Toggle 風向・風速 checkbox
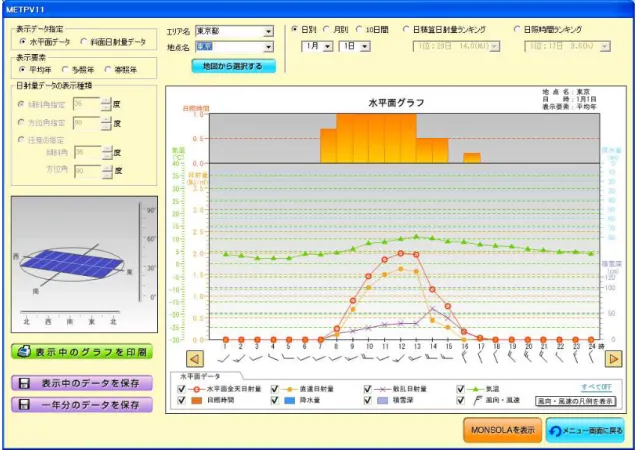The image size is (640, 450). coord(461,400)
